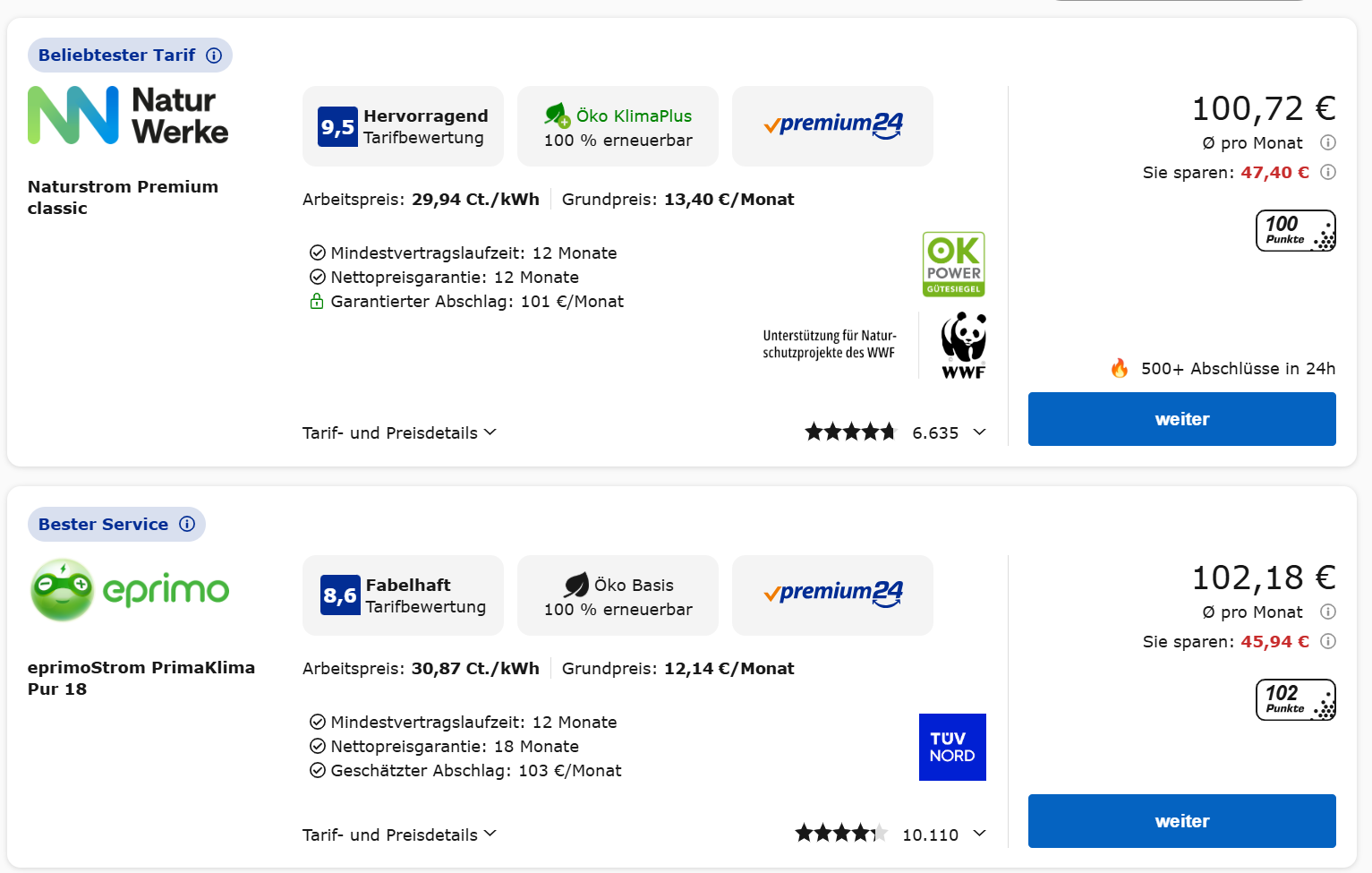Expand the 6.635 customer ratings dropdown
Image resolution: width=1372 pixels, height=873 pixels.
979,432
